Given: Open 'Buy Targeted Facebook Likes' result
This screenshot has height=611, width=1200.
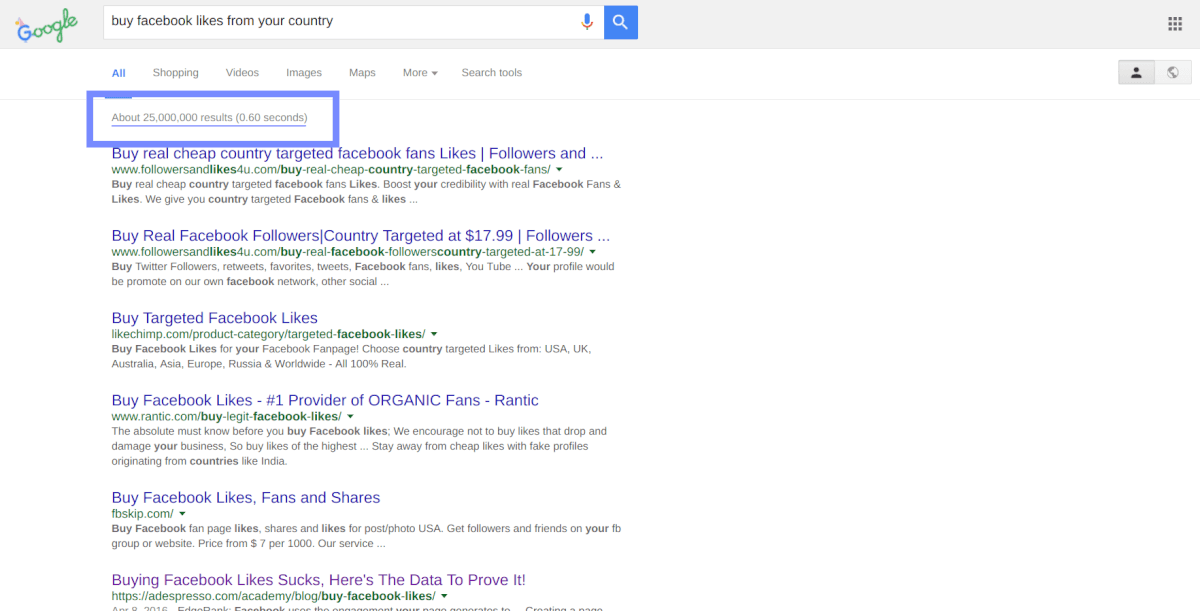Looking at the screenshot, I should point(215,318).
